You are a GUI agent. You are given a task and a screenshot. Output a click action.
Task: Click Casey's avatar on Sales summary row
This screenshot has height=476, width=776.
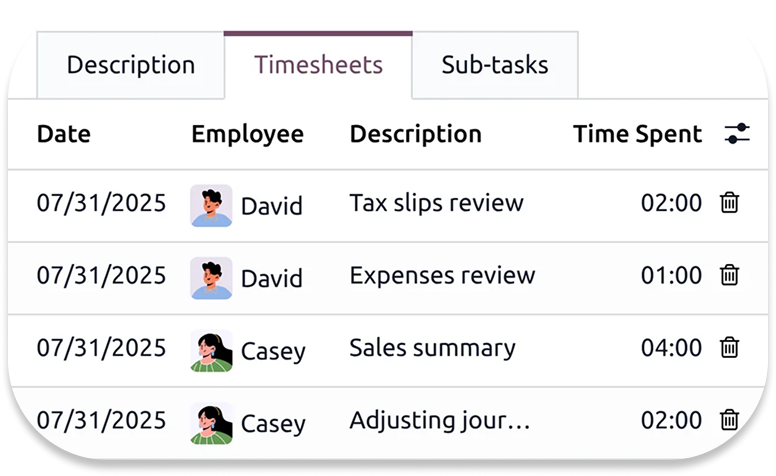point(211,350)
